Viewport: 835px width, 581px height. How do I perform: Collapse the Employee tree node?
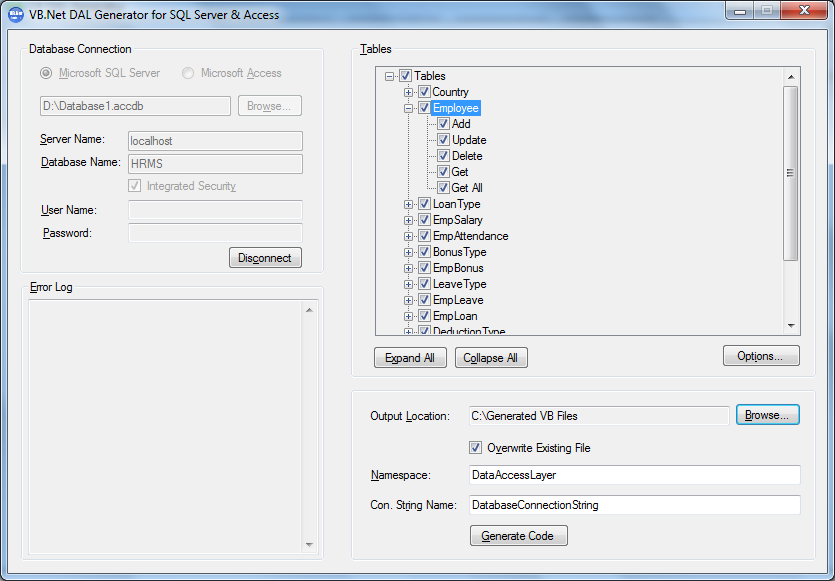click(408, 107)
